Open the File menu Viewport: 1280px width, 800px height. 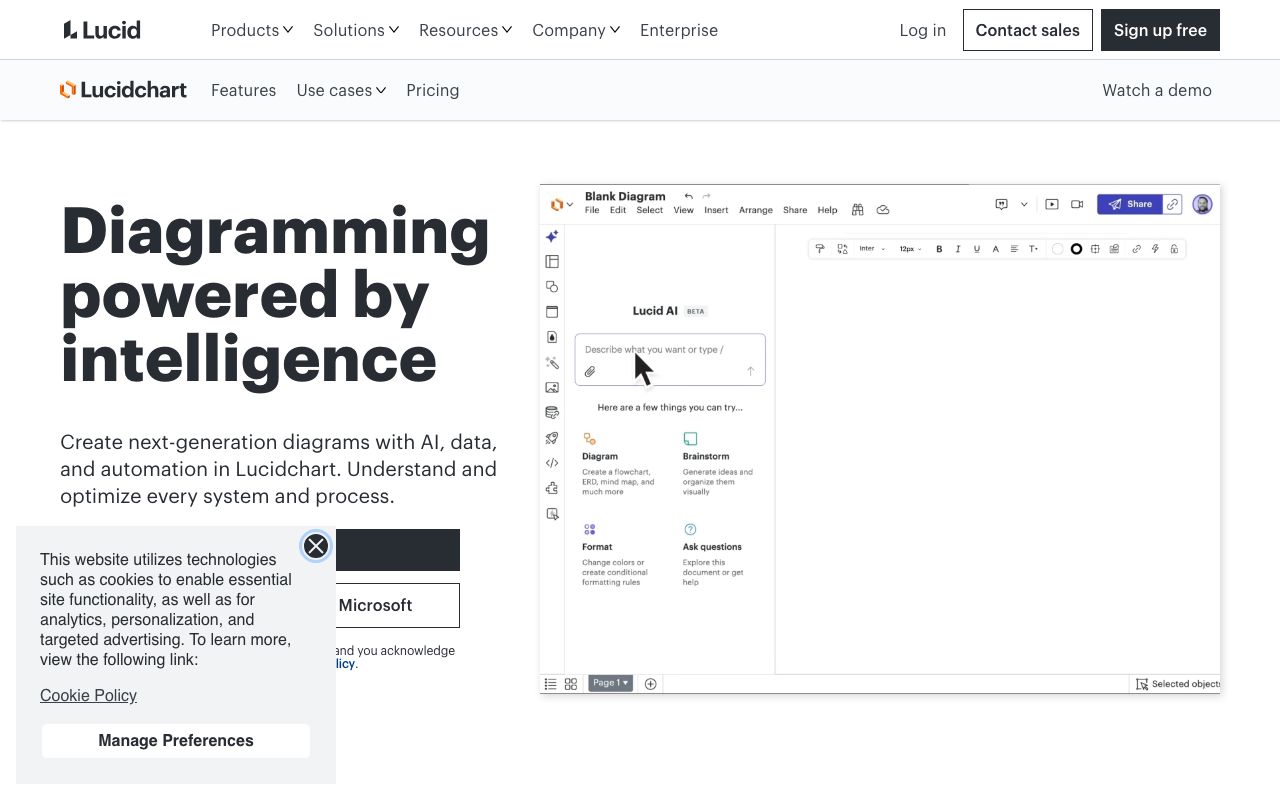click(x=592, y=210)
